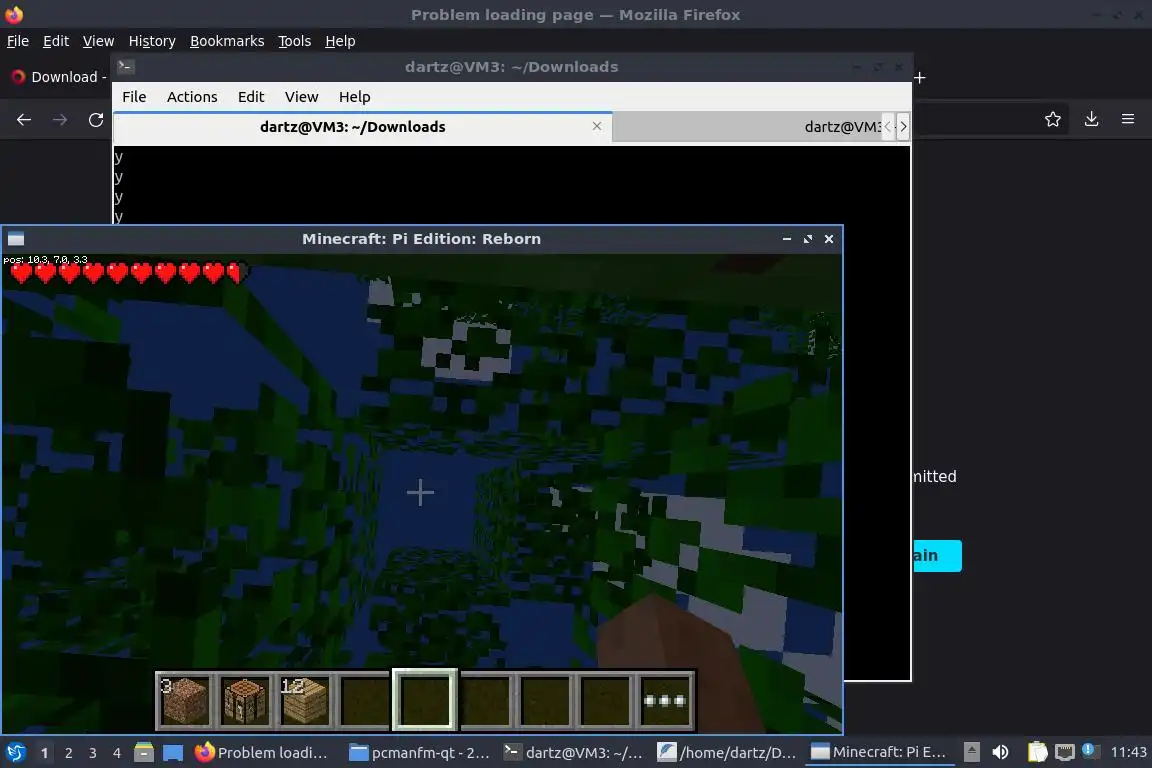Screen dimensions: 1152x768
Task: Open the volume control tray icon
Action: click(x=1000, y=752)
